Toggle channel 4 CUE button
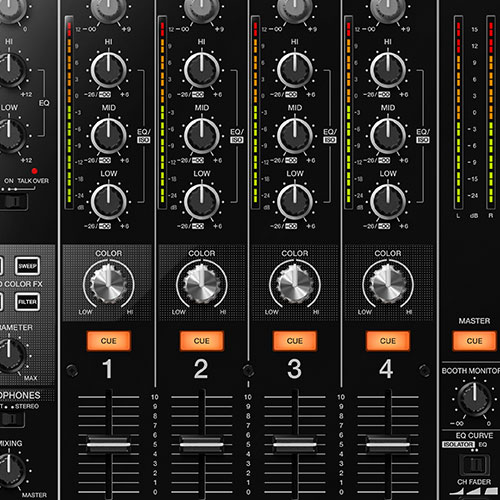Screen dimensions: 500x500 (x=388, y=341)
